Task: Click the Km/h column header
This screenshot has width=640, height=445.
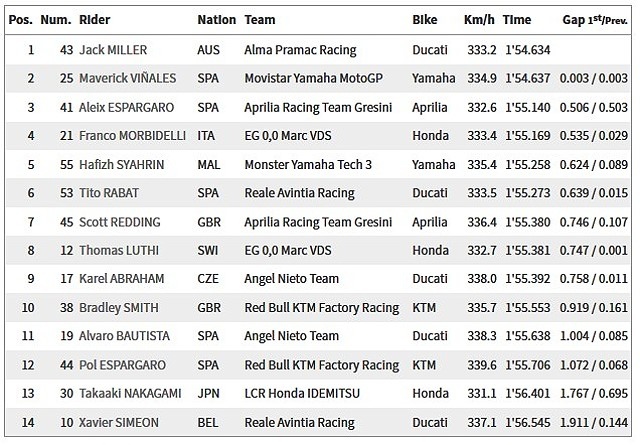Action: click(481, 19)
